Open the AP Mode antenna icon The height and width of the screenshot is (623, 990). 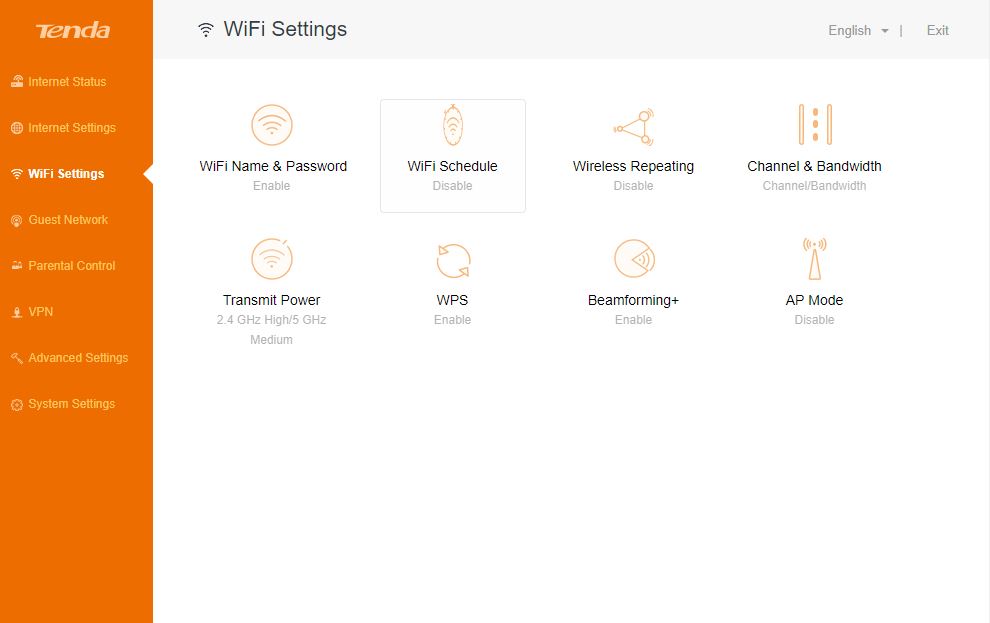click(x=814, y=259)
